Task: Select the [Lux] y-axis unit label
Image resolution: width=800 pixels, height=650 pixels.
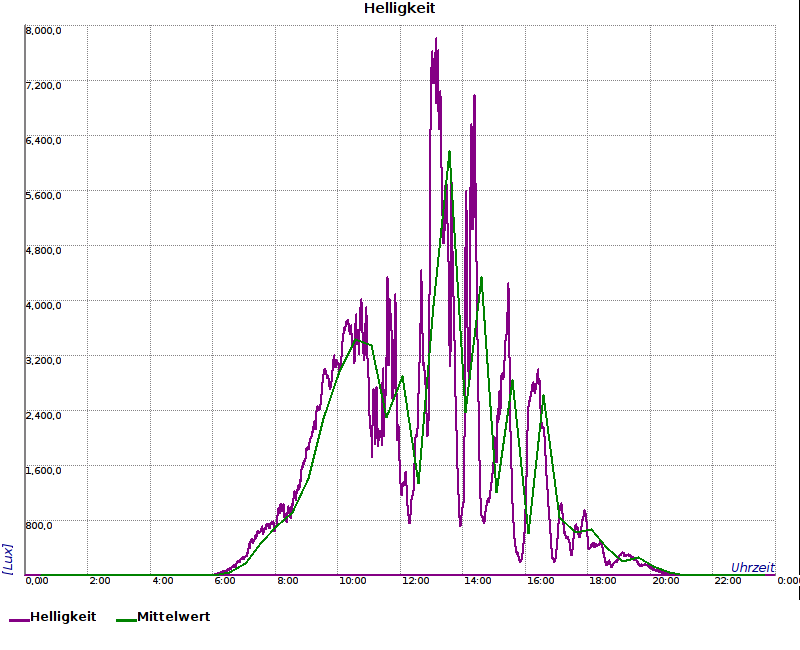Action: click(8, 558)
